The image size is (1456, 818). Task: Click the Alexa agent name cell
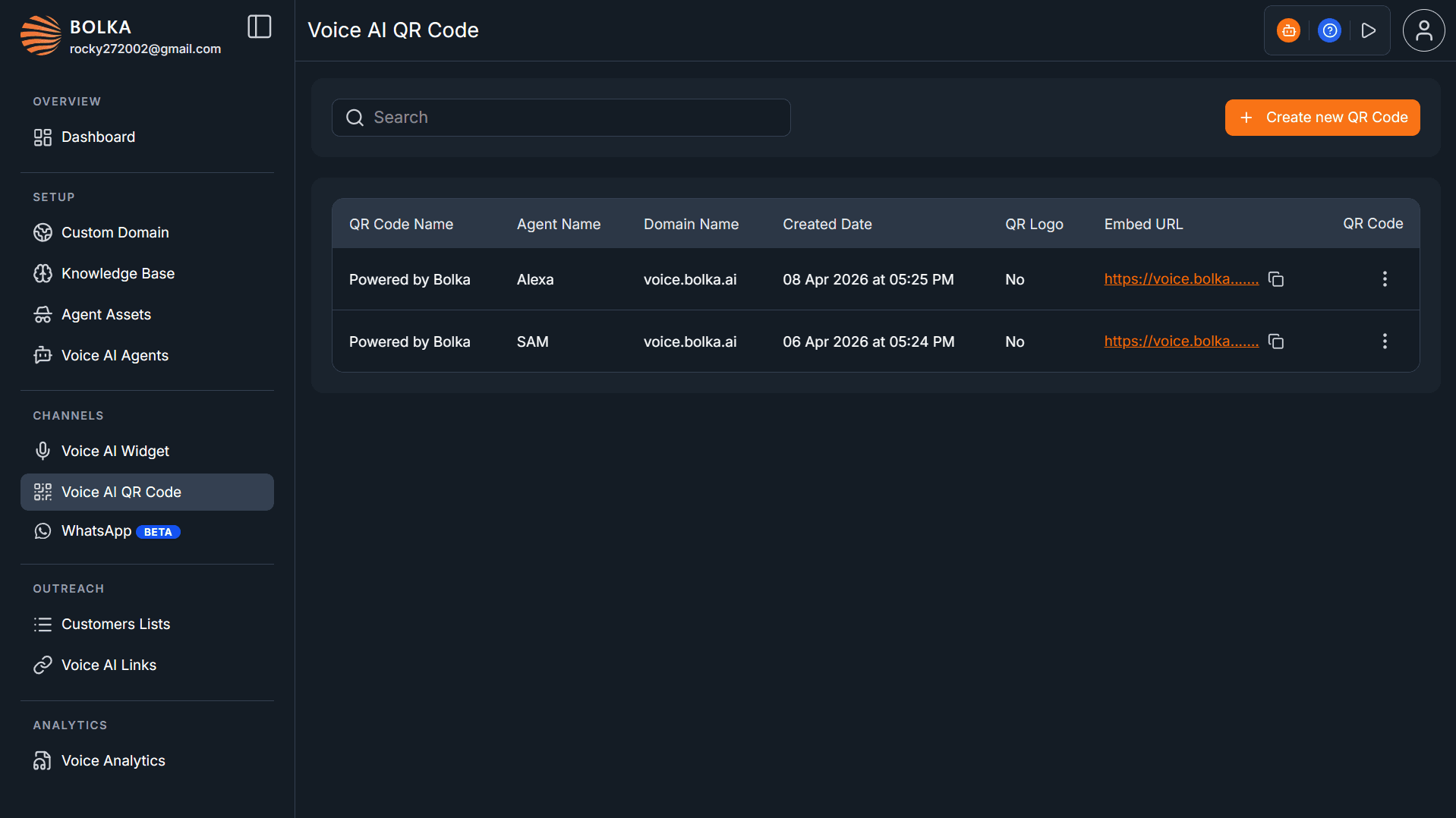click(x=535, y=280)
